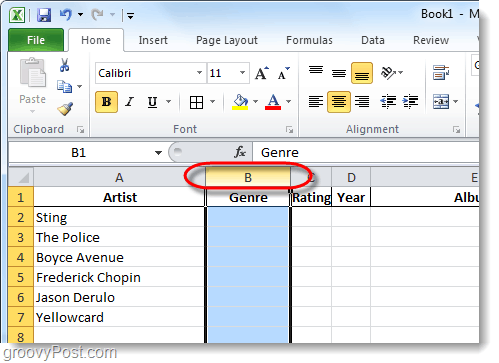Toggle Center text alignment

pos(339,102)
